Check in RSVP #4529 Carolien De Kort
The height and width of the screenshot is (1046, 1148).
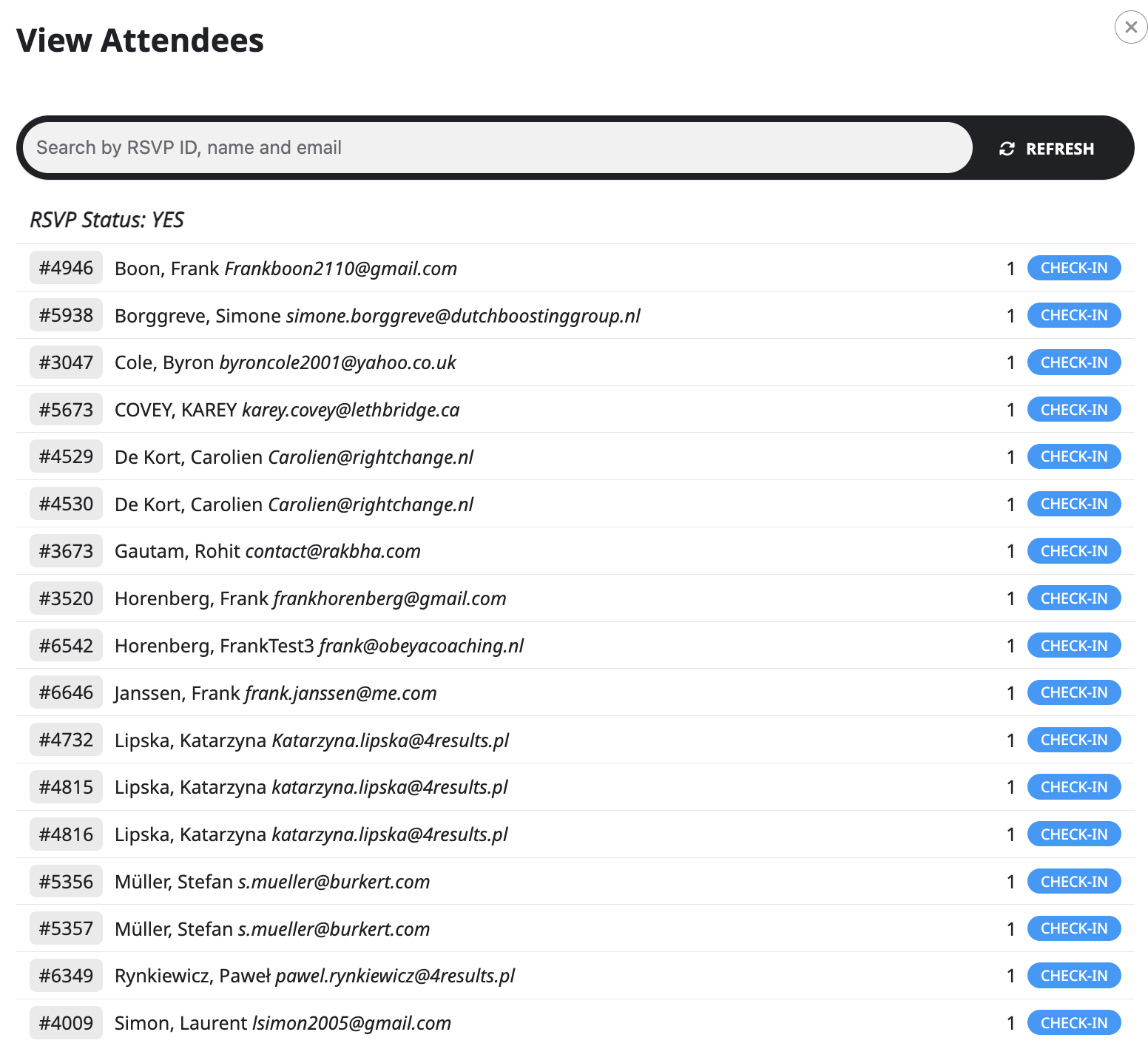(1074, 456)
